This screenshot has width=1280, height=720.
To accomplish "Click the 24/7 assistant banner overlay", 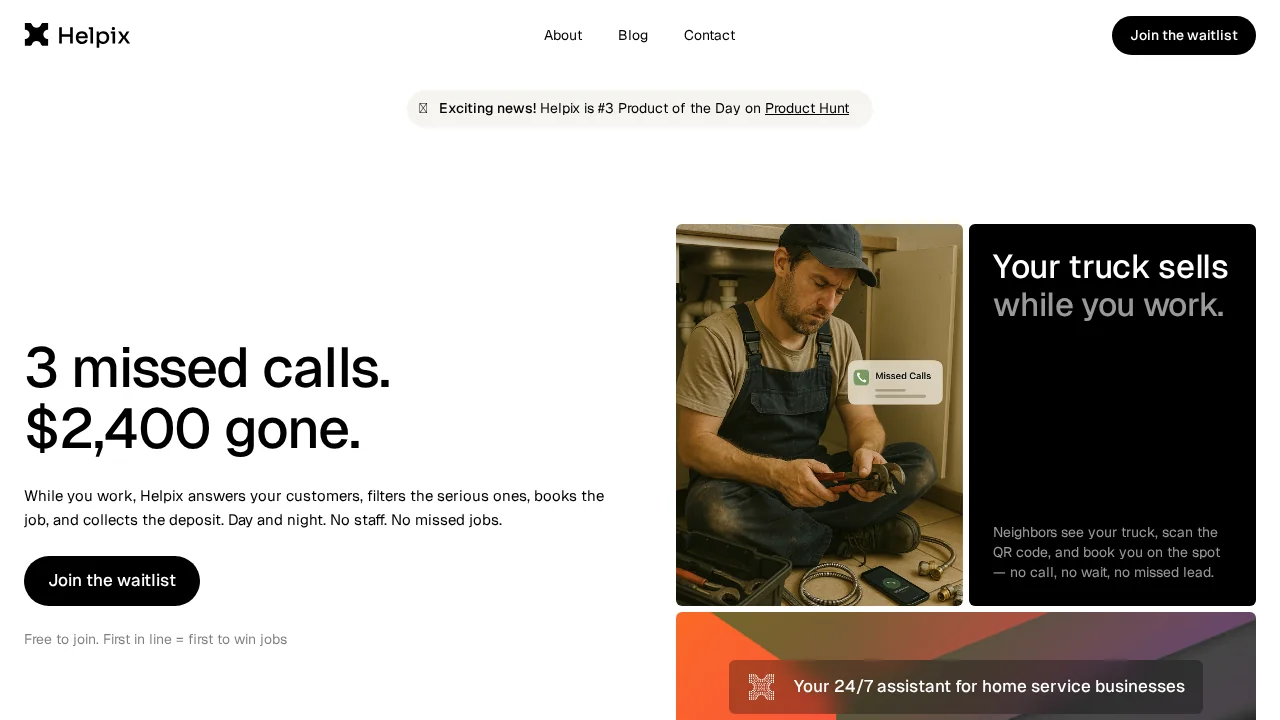I will [x=966, y=687].
